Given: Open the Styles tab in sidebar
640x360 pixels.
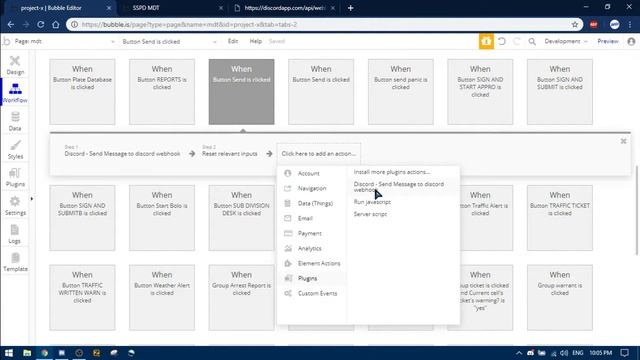Looking at the screenshot, I should 15,149.
